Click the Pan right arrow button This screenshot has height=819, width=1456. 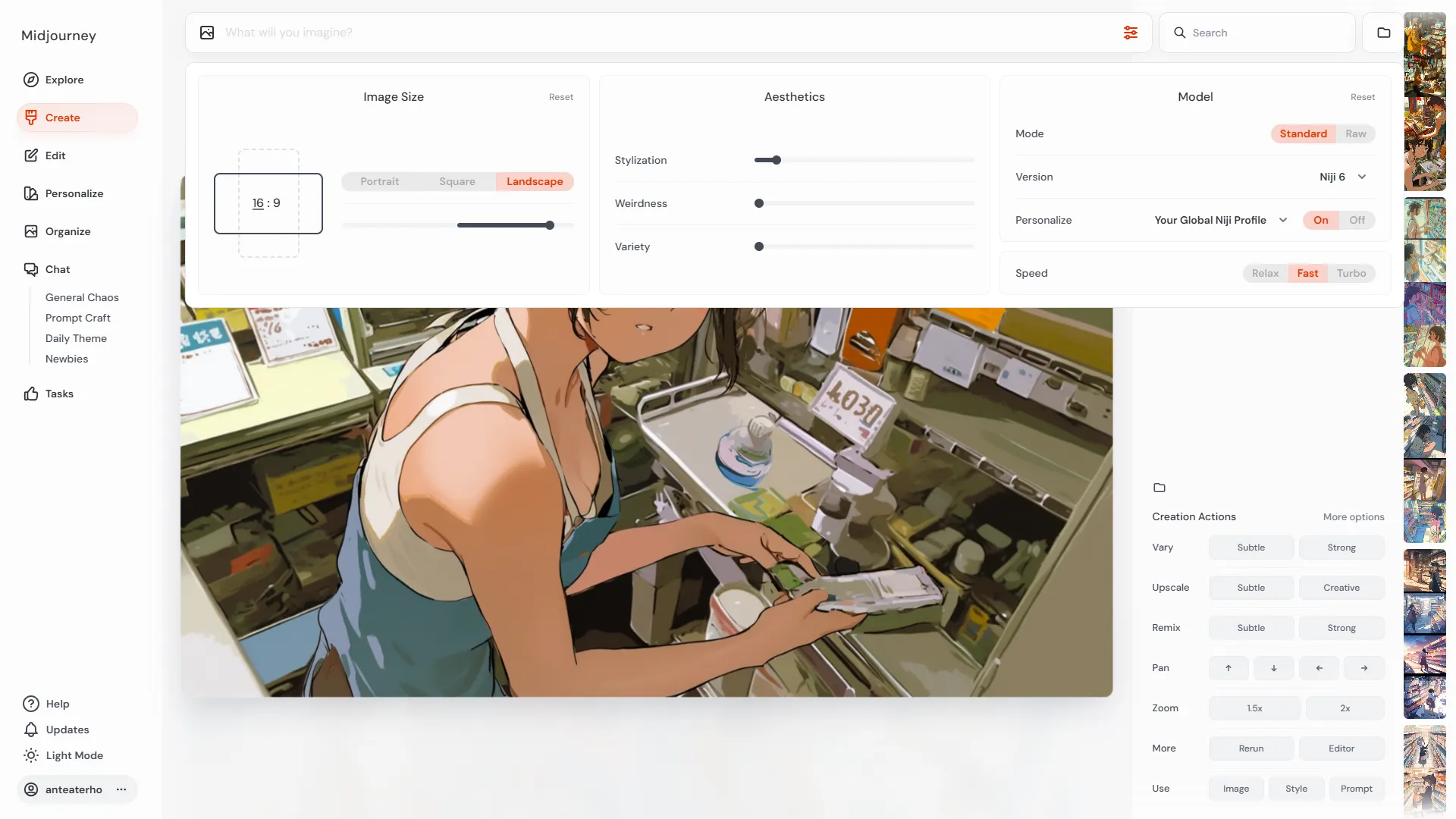(1363, 668)
